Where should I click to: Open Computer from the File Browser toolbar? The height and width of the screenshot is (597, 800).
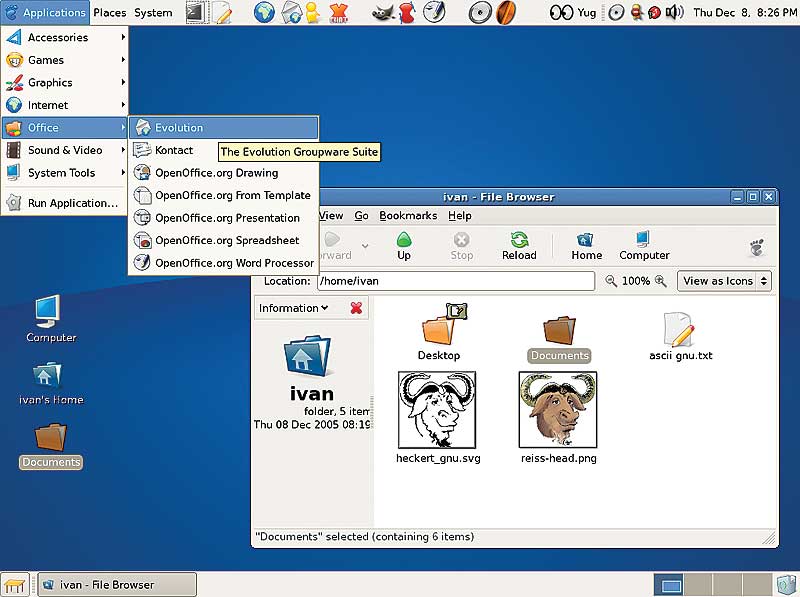[x=644, y=245]
